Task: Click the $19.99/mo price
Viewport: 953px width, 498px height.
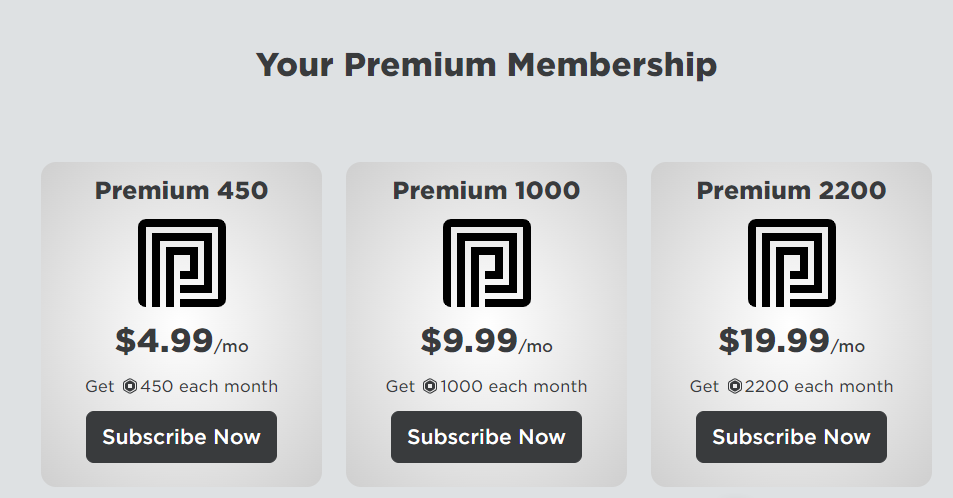Action: click(791, 342)
